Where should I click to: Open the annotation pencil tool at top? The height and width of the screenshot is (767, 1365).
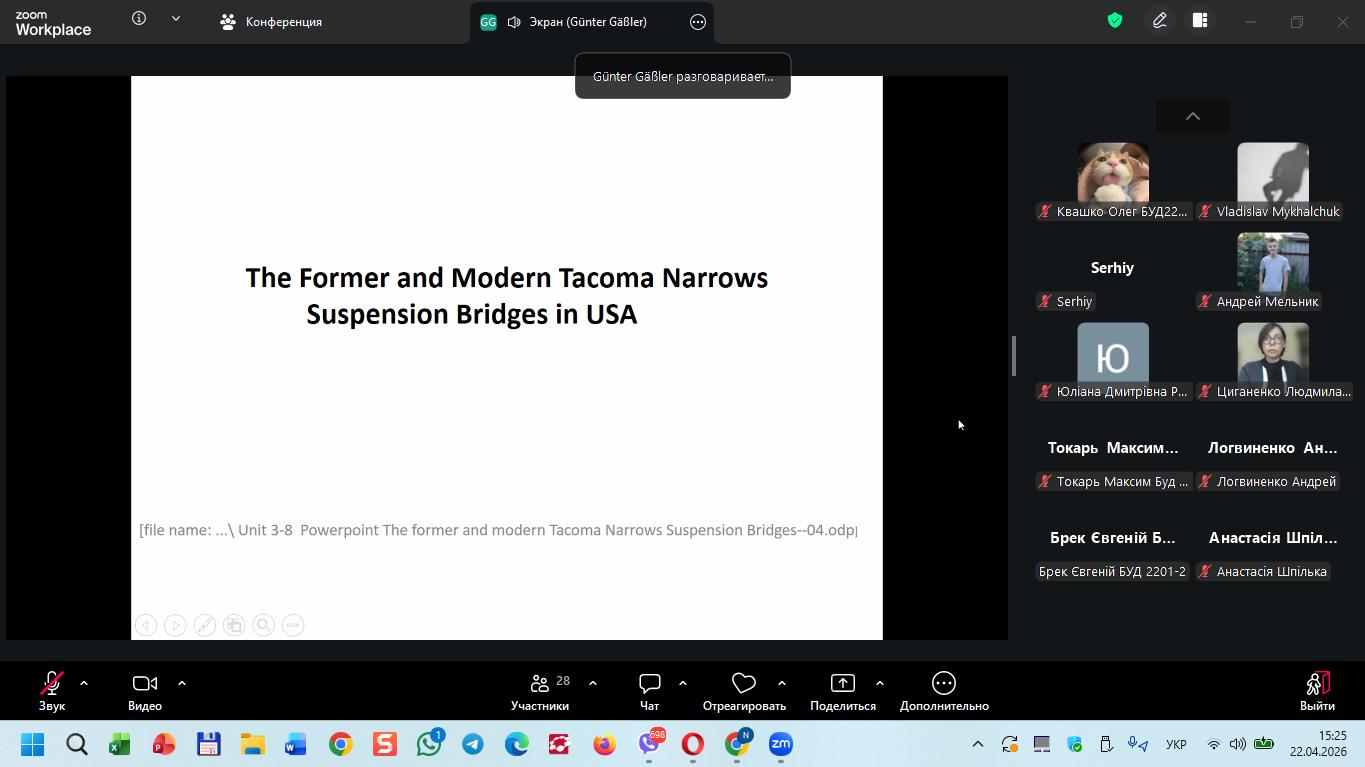(x=1160, y=21)
